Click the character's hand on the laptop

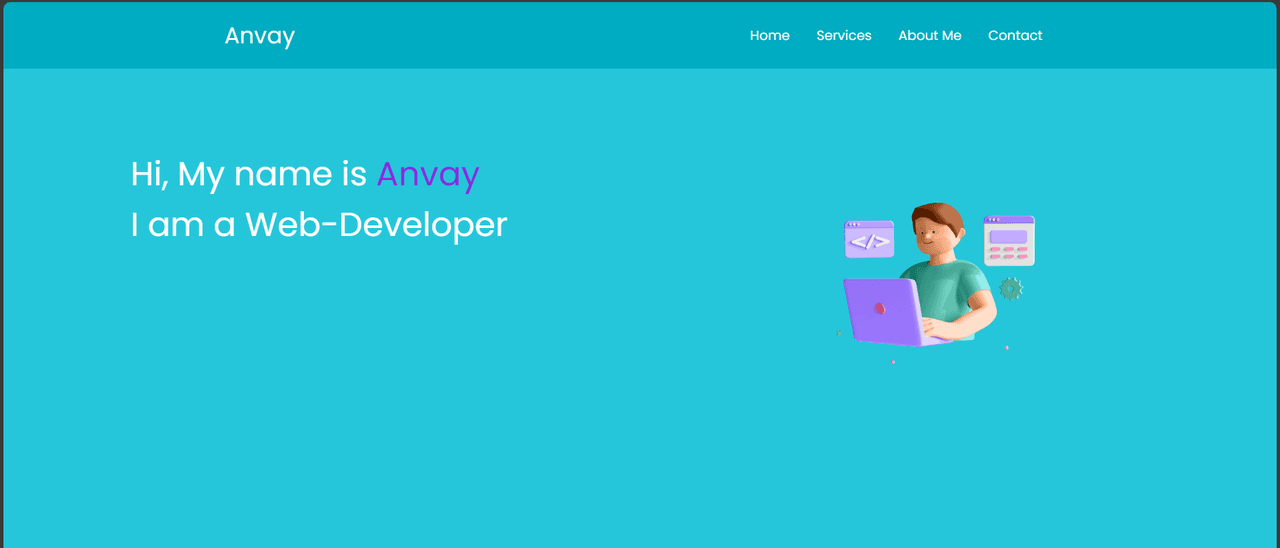[x=937, y=327]
